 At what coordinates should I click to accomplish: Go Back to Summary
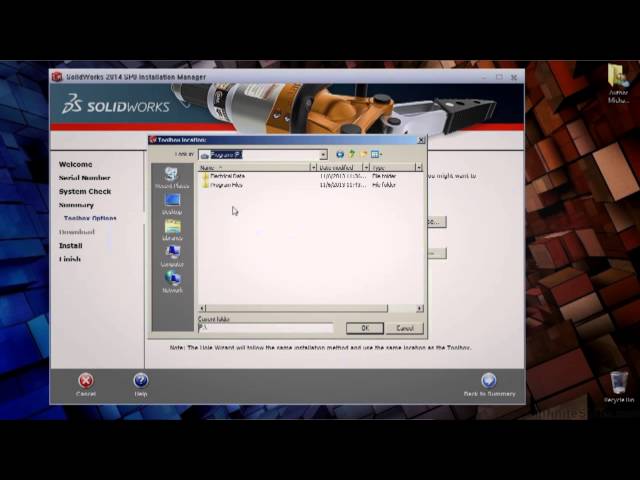click(489, 384)
